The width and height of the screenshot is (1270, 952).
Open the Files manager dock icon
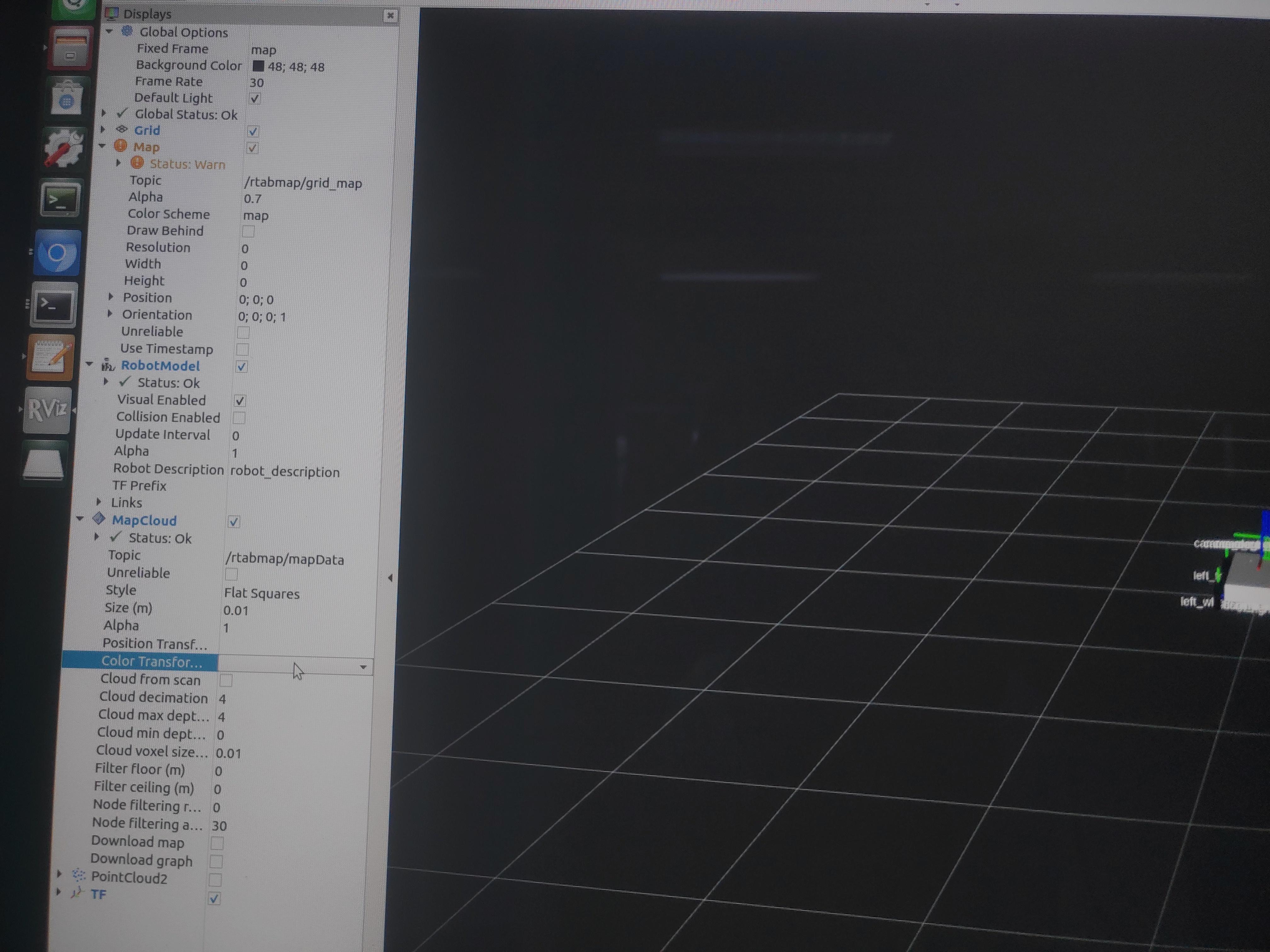coord(71,48)
